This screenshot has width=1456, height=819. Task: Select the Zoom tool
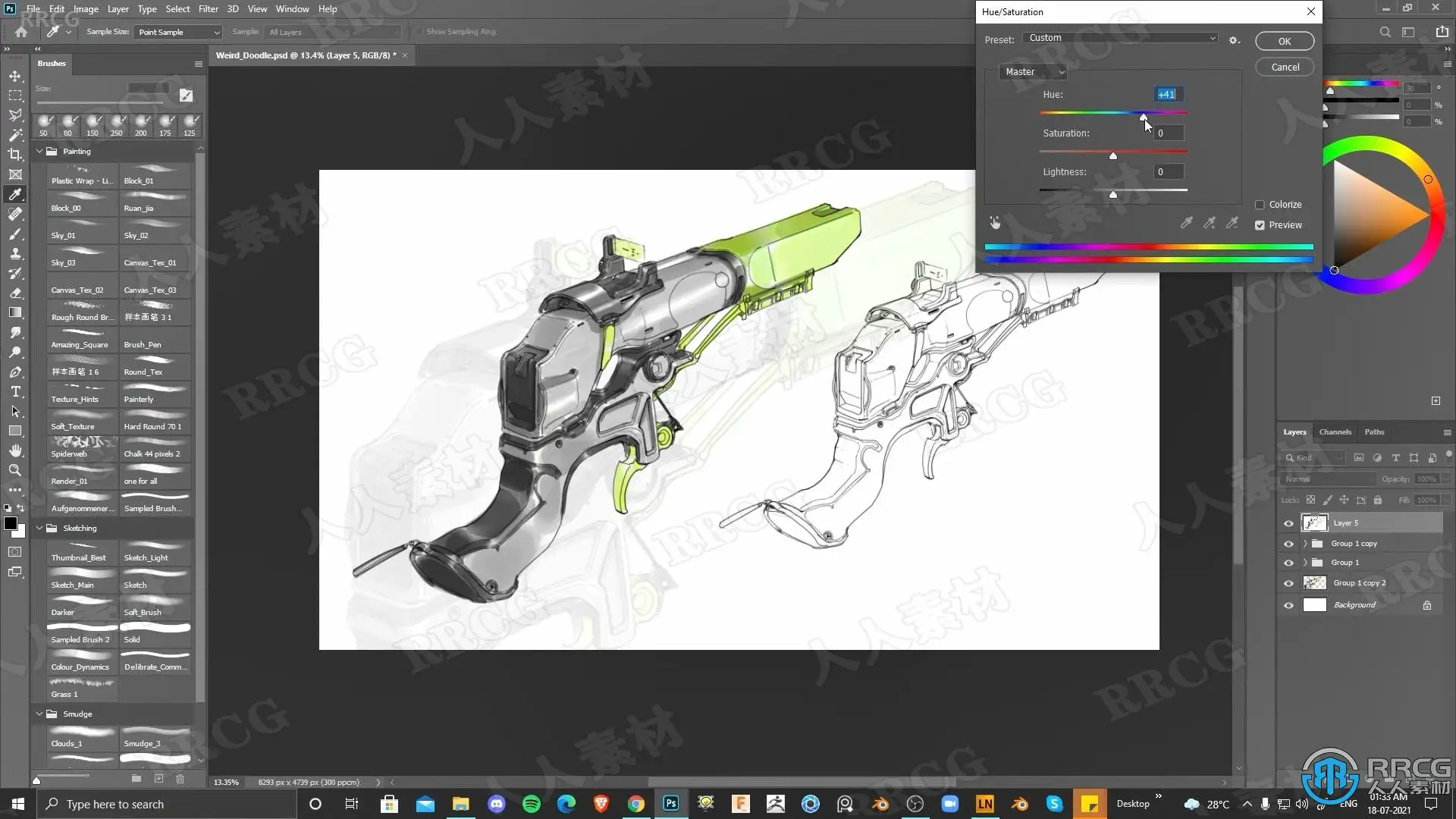(x=15, y=470)
